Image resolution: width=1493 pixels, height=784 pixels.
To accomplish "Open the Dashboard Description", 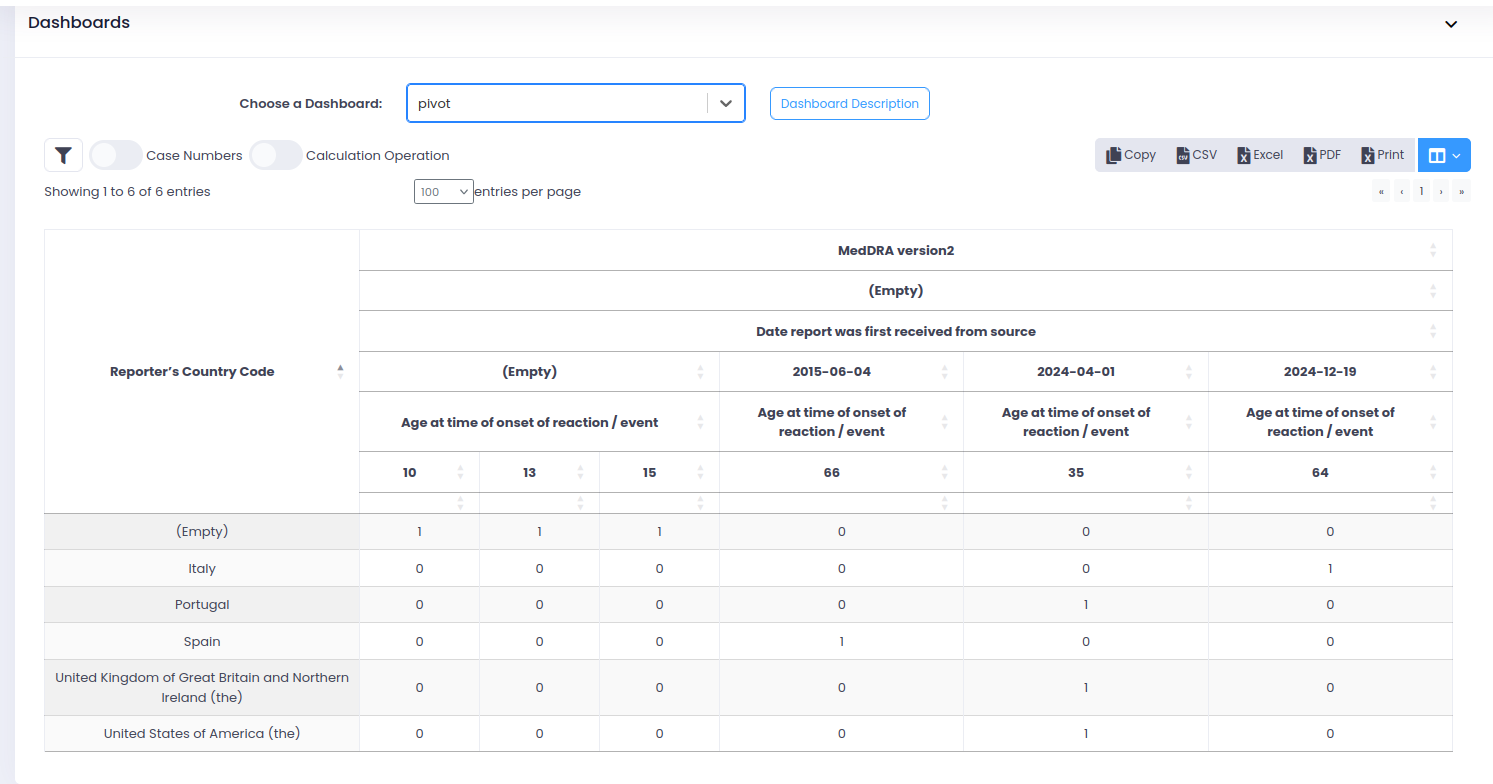I will tap(849, 103).
